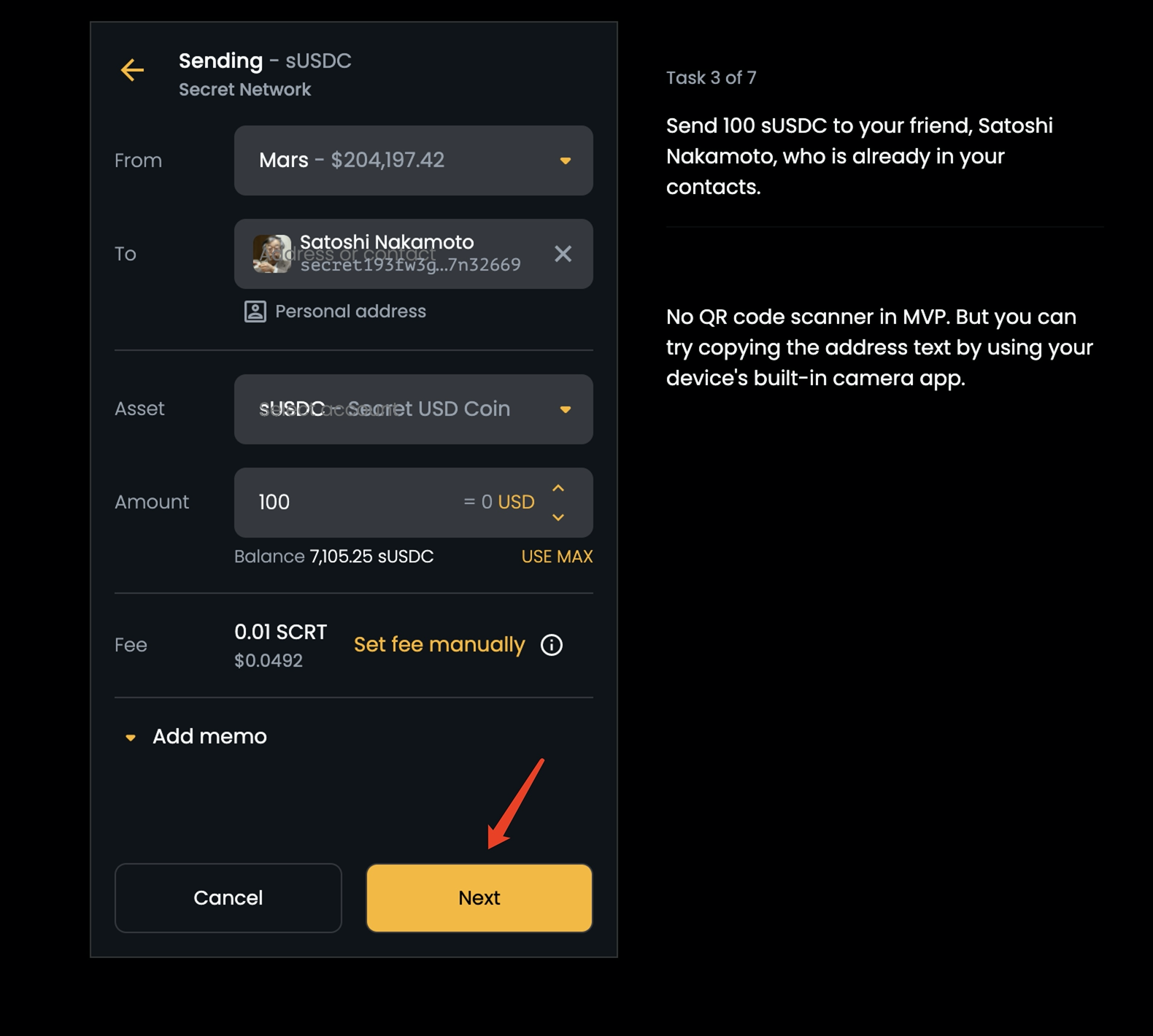Toggle the USD currency label
The width and height of the screenshot is (1153, 1036).
[x=516, y=503]
